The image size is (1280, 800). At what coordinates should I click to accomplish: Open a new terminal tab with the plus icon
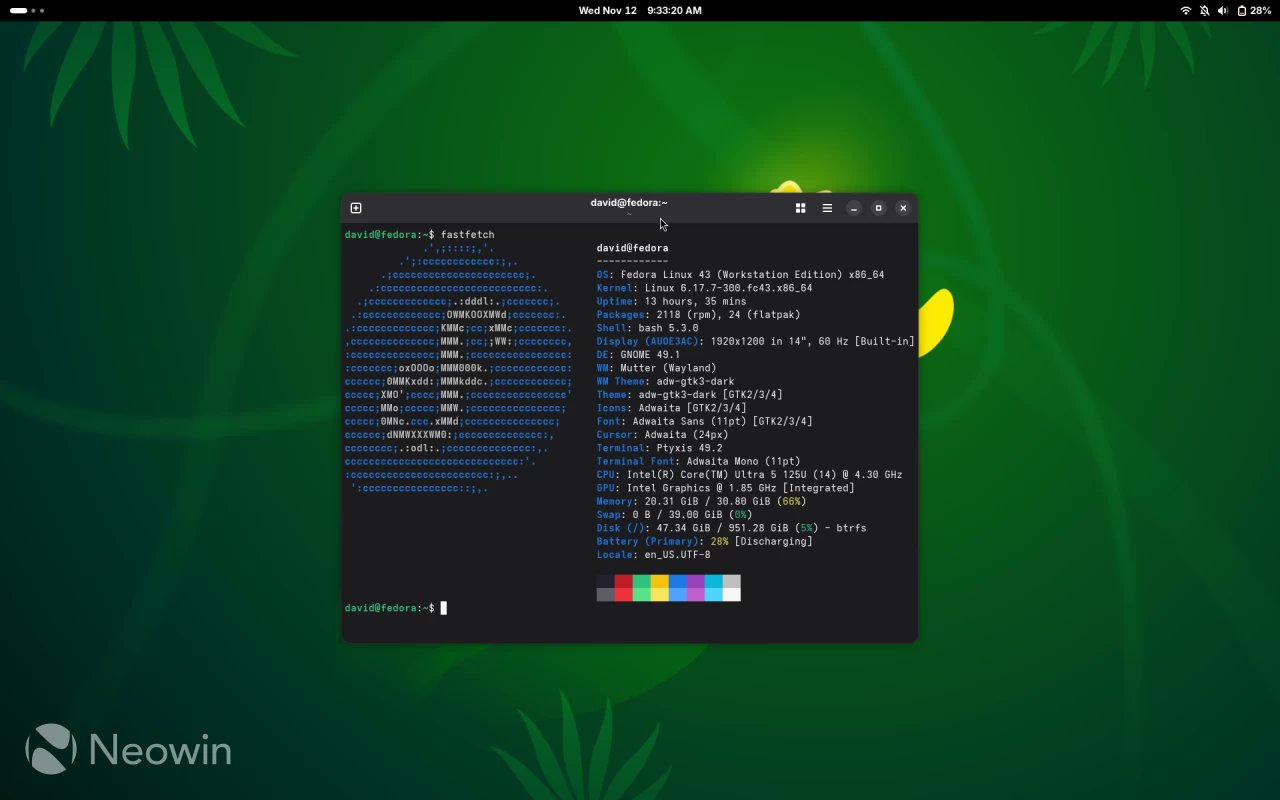click(x=356, y=208)
